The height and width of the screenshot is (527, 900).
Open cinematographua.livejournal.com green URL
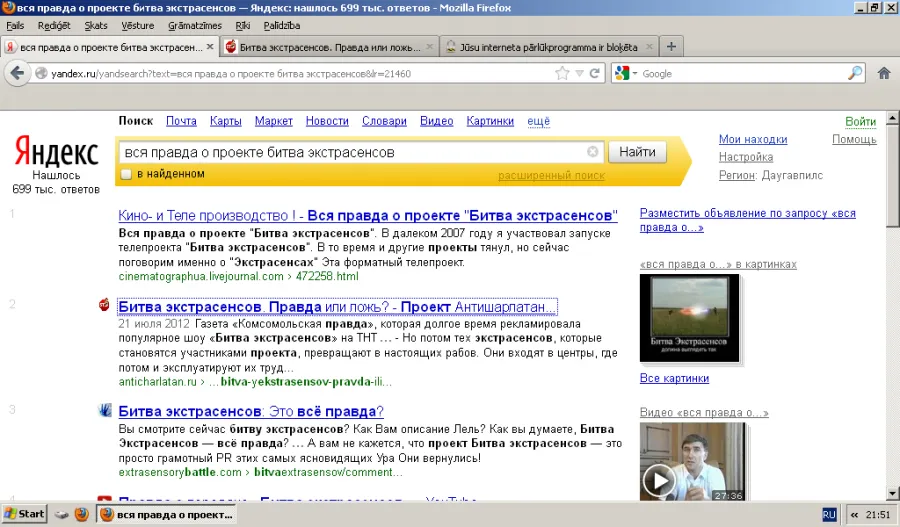point(239,276)
